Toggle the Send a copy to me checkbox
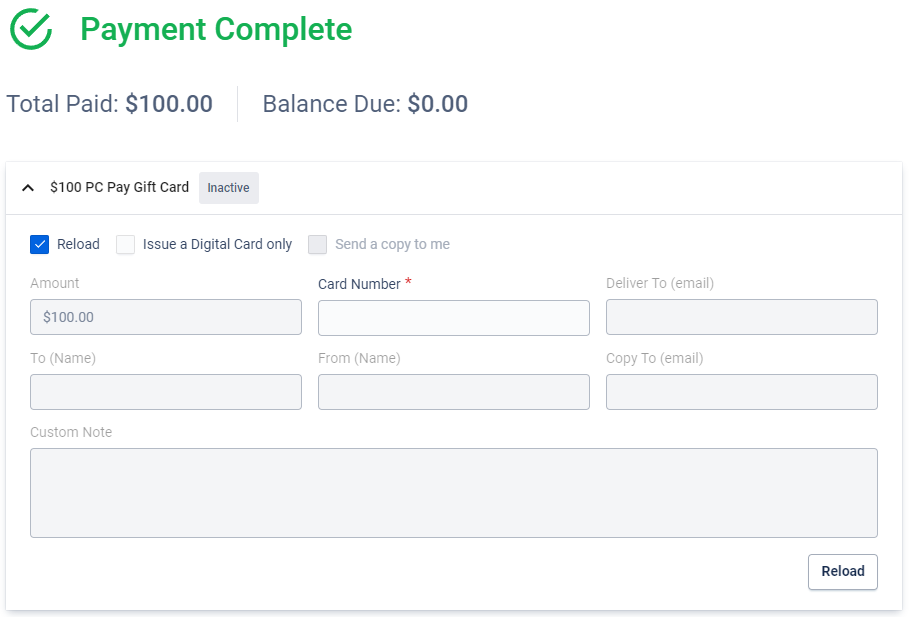909x617 pixels. click(x=318, y=245)
